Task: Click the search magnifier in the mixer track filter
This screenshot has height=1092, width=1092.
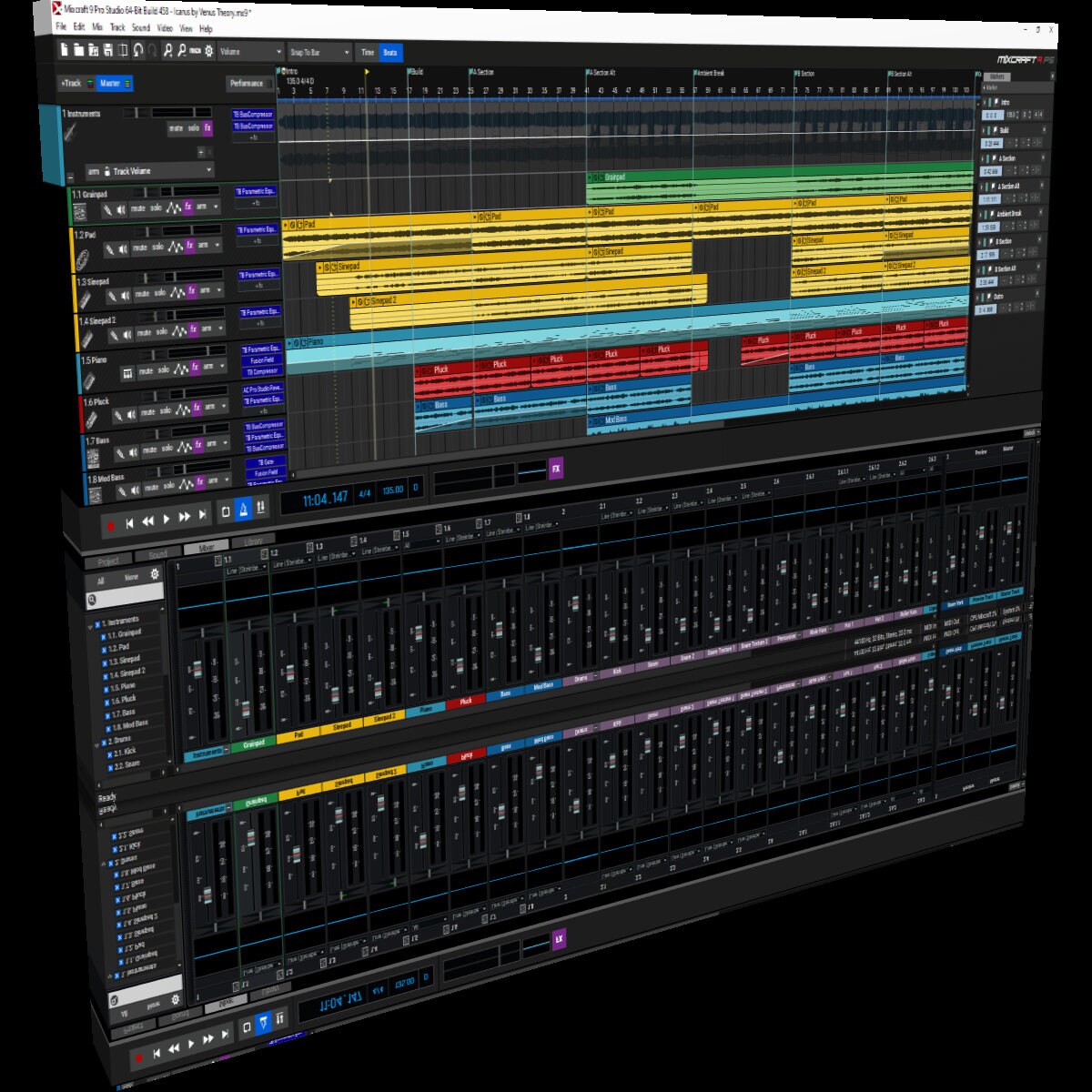Action: pyautogui.click(x=92, y=601)
